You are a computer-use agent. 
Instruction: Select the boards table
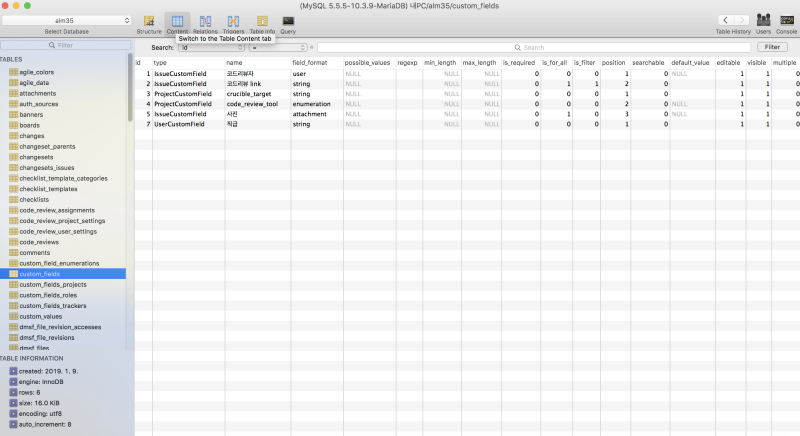pyautogui.click(x=30, y=125)
